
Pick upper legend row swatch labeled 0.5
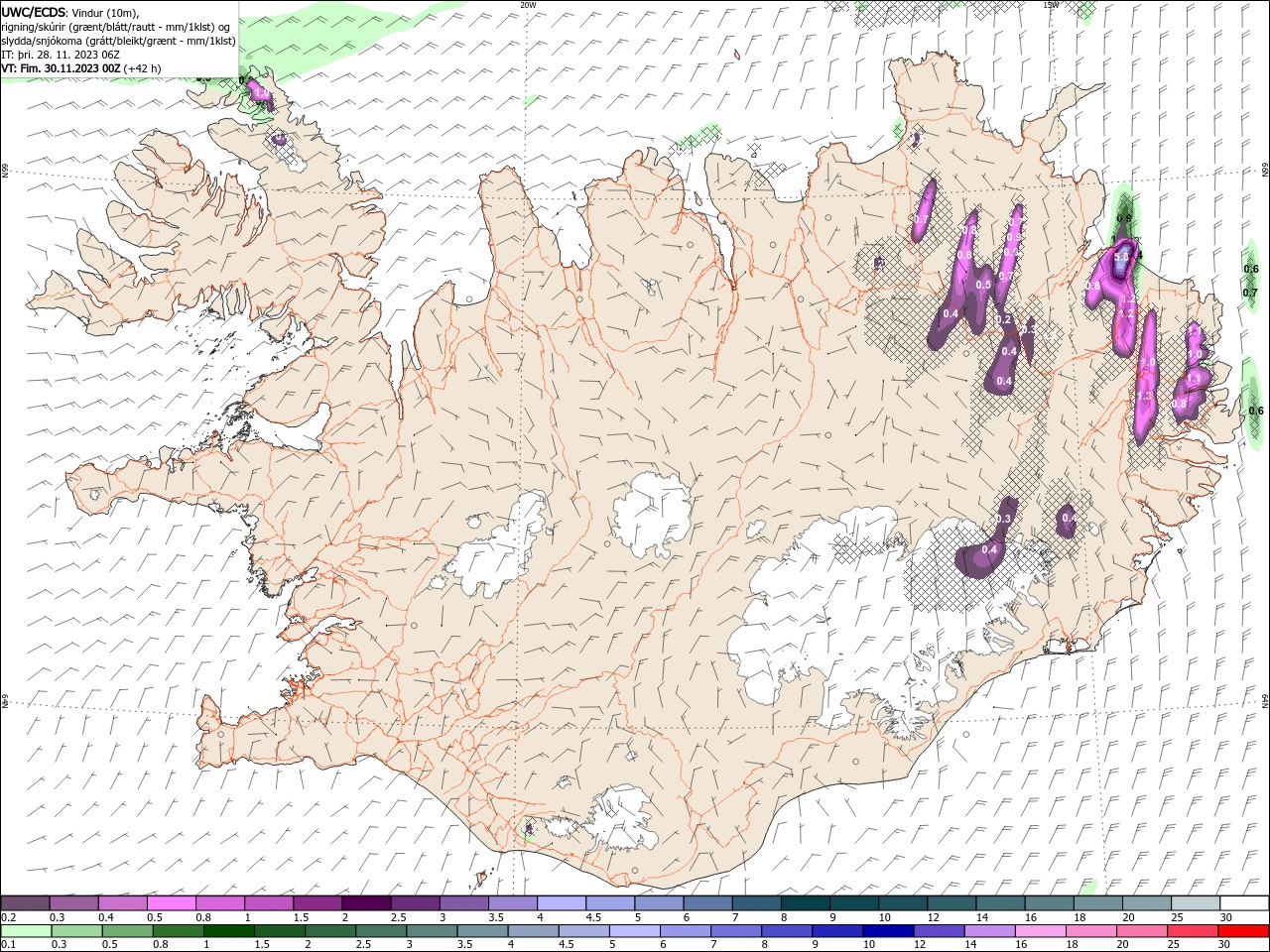[x=171, y=903]
